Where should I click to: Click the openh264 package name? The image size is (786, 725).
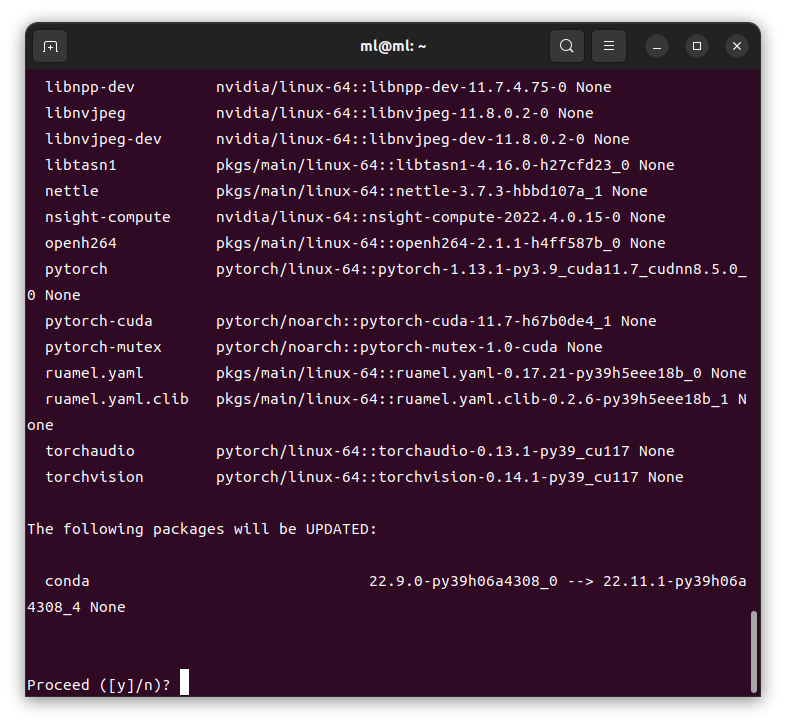[81, 243]
